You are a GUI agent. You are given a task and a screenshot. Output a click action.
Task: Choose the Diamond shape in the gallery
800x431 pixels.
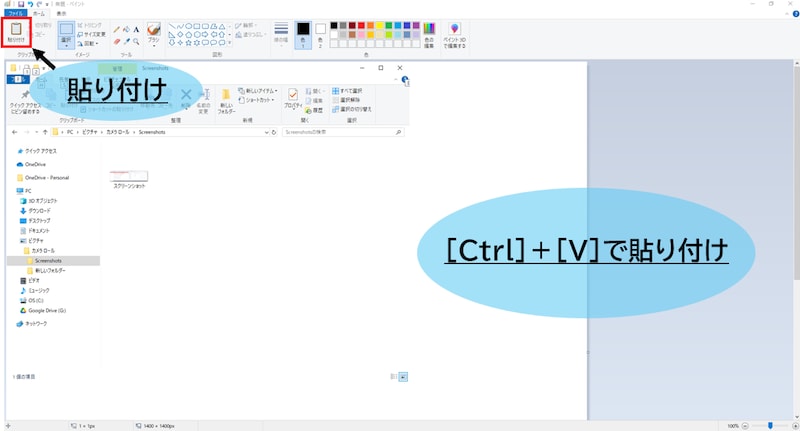[x=180, y=35]
